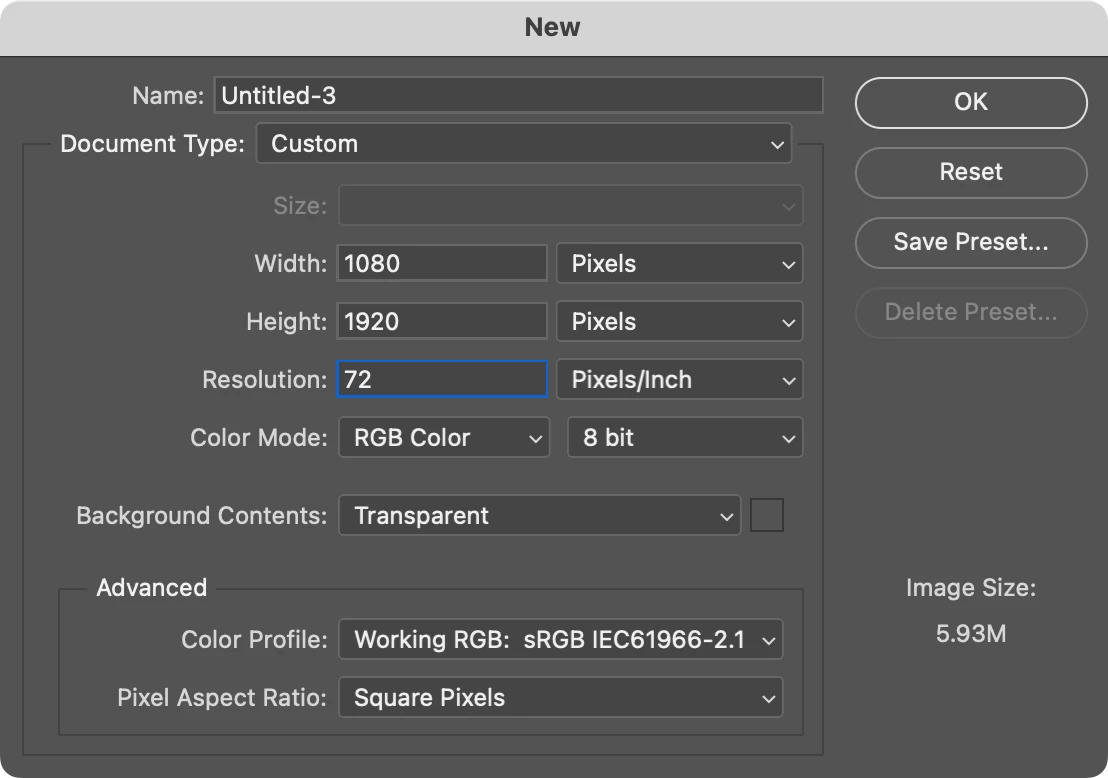This screenshot has width=1108, height=778.
Task: Click the Height input field
Action: point(442,322)
